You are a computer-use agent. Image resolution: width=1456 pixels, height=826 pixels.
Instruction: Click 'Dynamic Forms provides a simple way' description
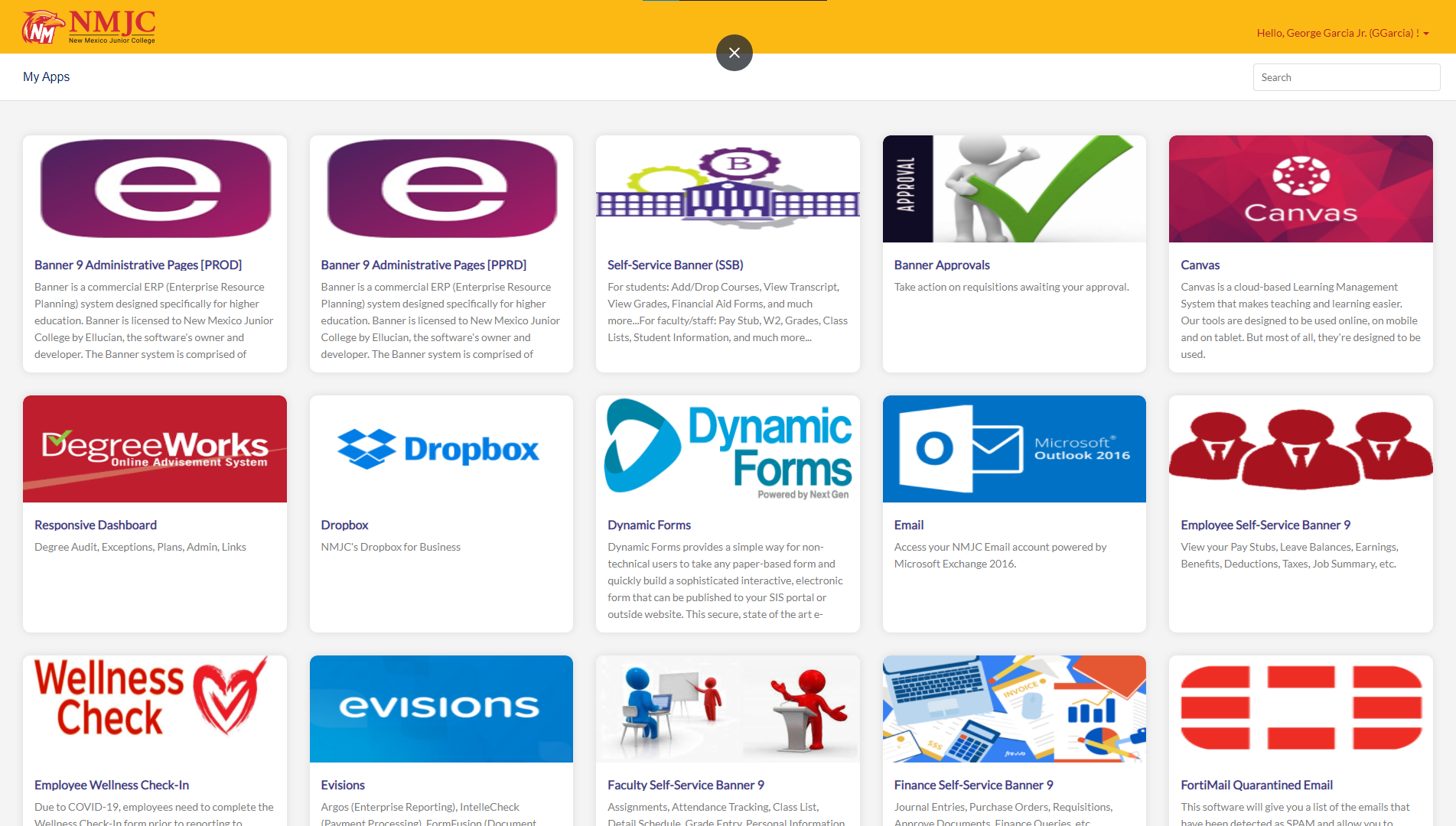pos(725,580)
